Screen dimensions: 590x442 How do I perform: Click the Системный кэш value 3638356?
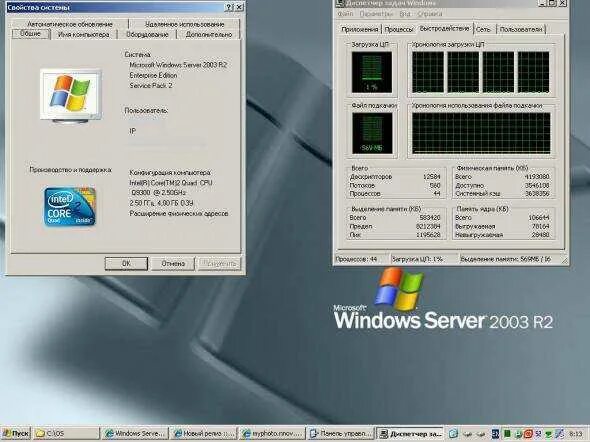pos(537,194)
